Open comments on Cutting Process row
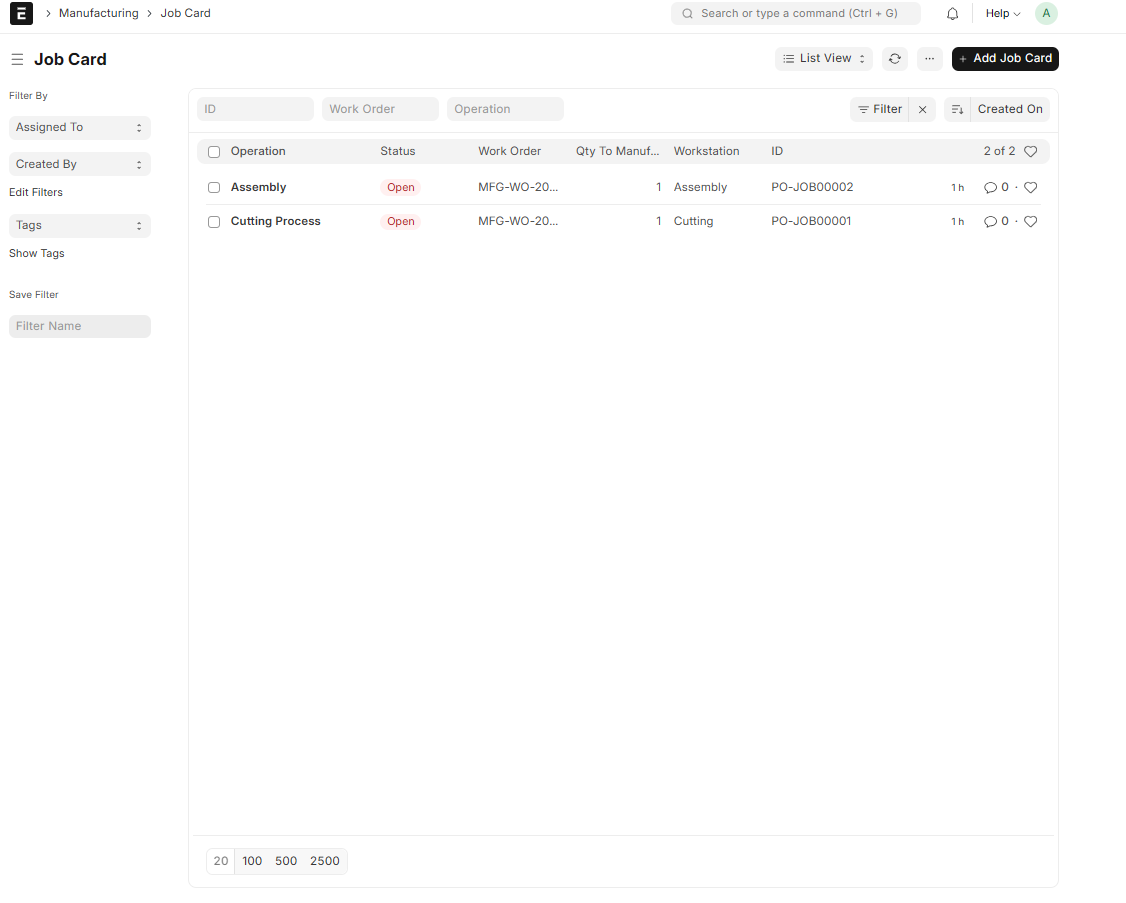 996,221
